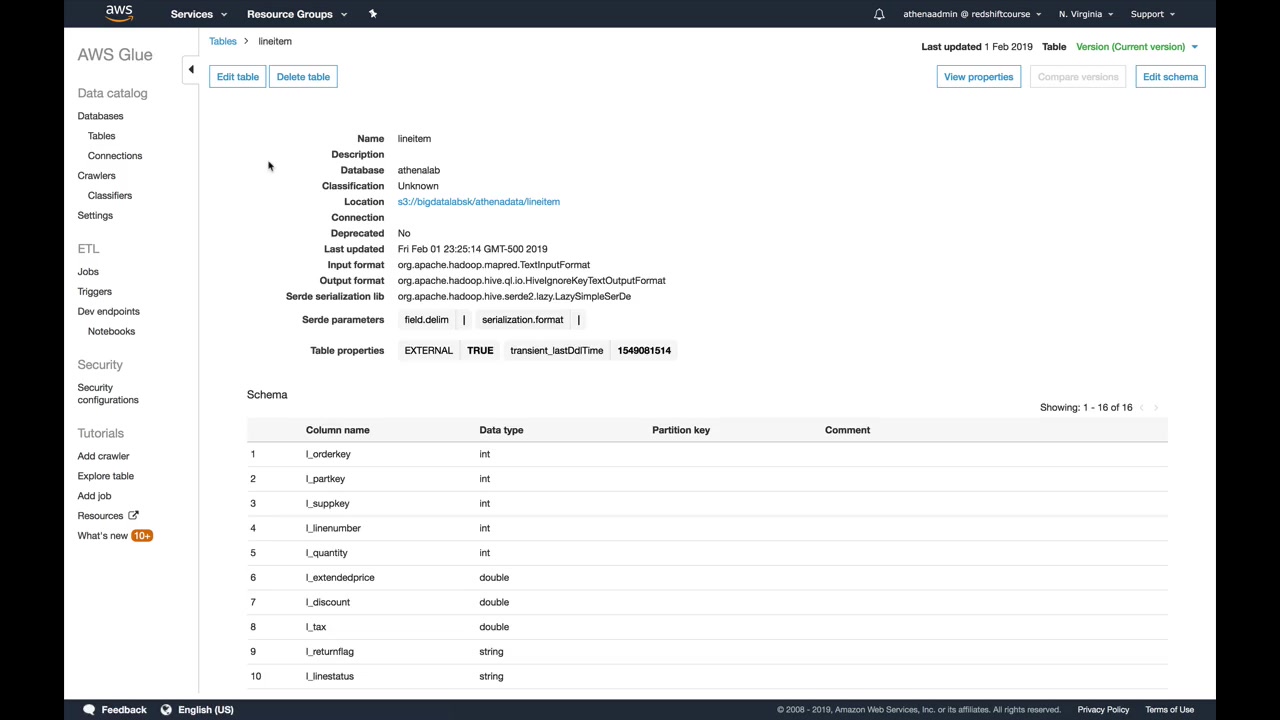Click the Partition key table header
Viewport: 1280px width, 720px height.
tap(681, 430)
